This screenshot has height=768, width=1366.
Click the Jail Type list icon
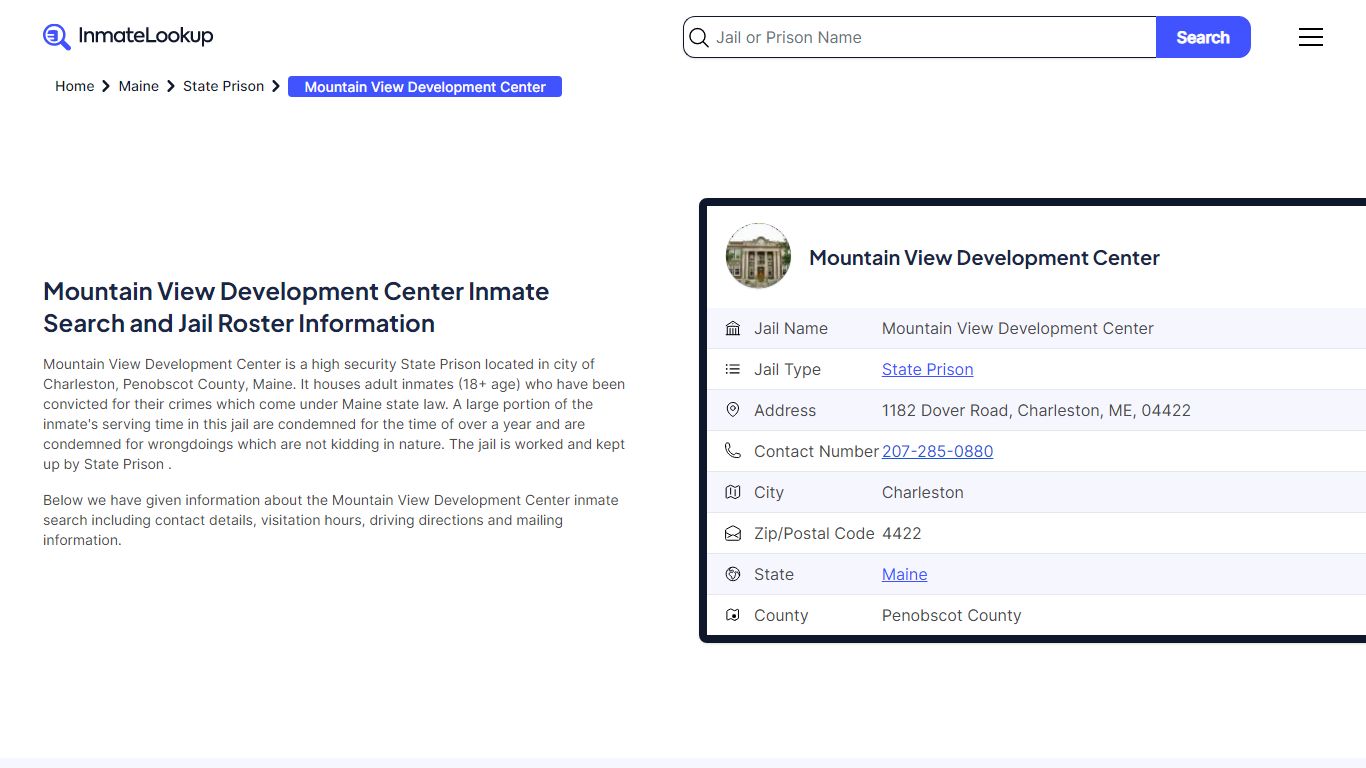click(733, 370)
